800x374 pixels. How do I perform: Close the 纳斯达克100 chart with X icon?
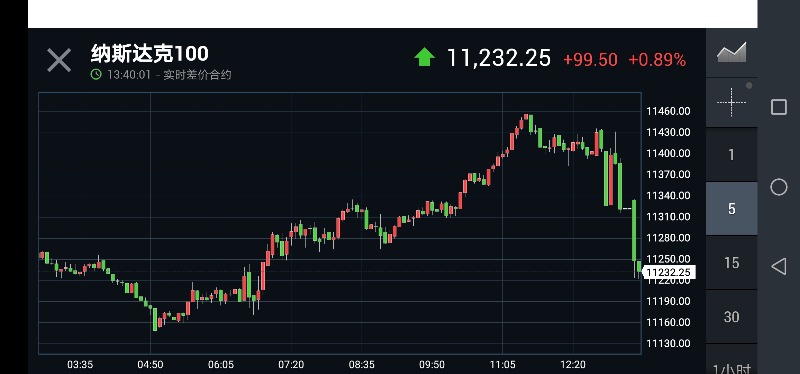(x=59, y=60)
